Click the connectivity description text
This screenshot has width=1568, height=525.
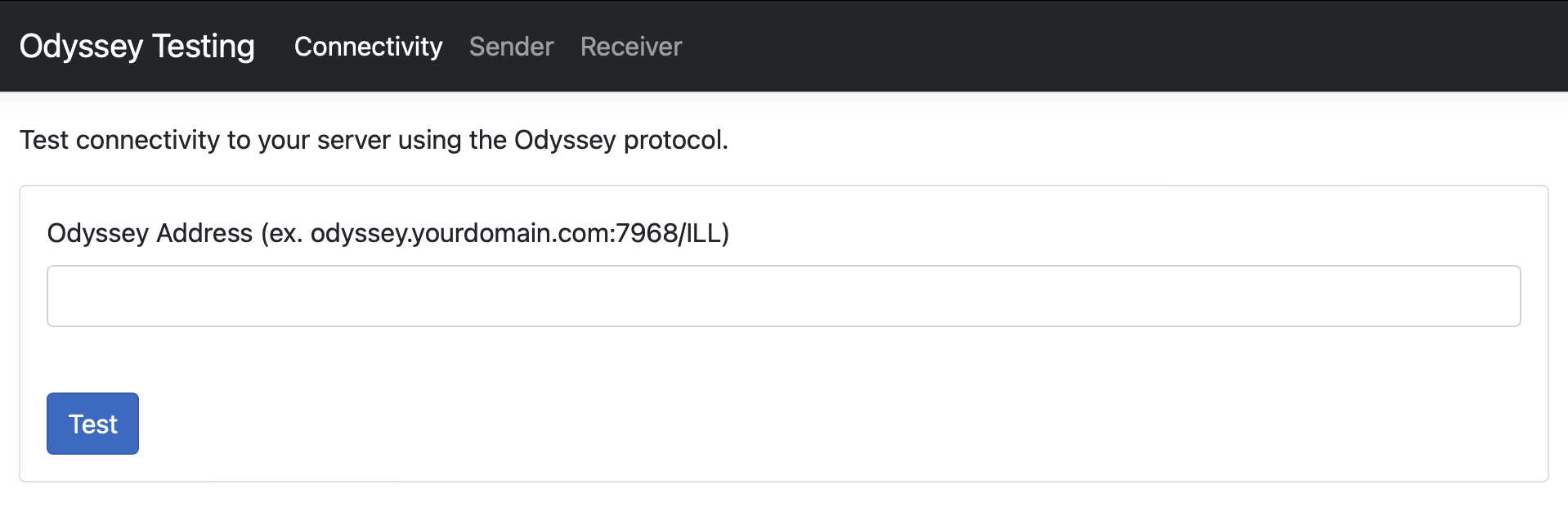tap(374, 140)
